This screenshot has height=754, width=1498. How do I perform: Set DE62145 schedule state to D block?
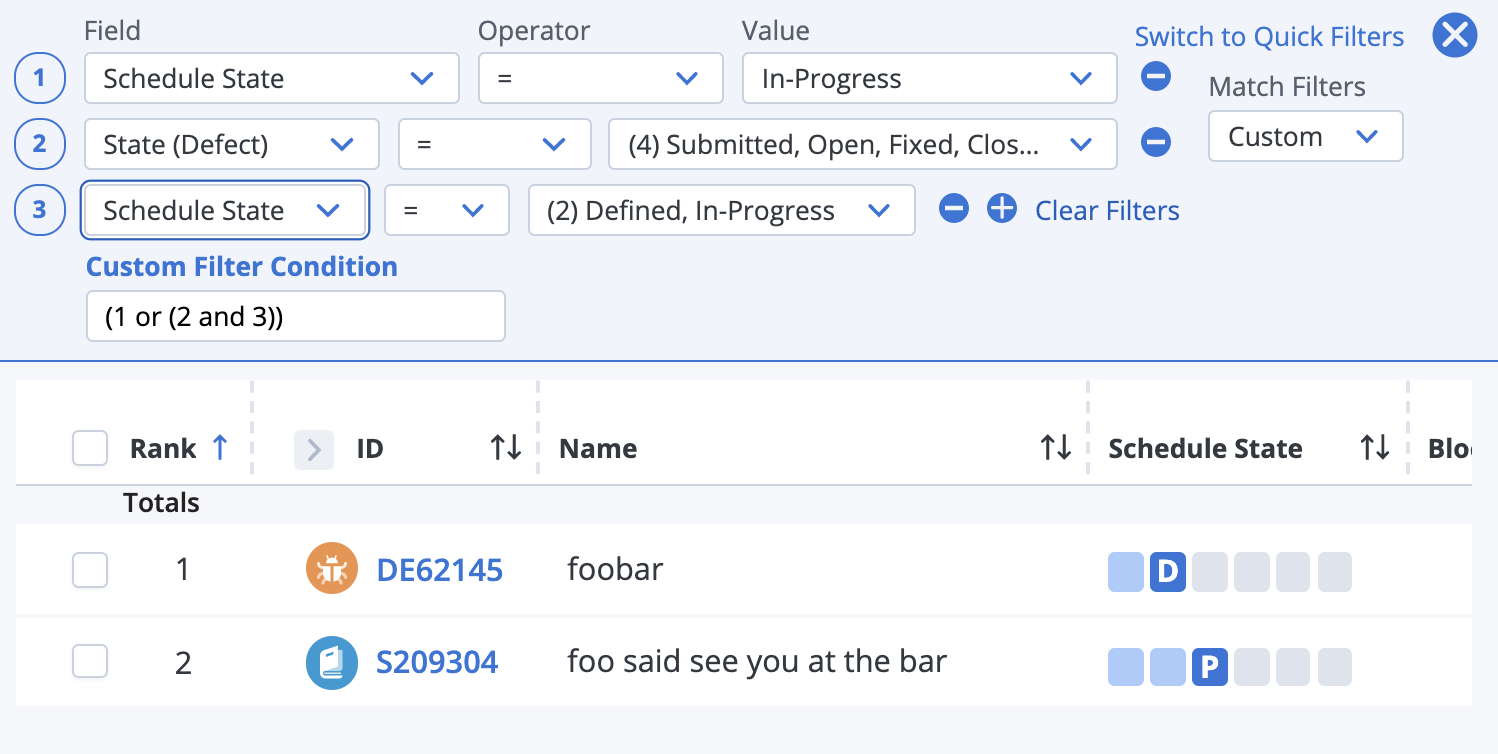point(1167,572)
